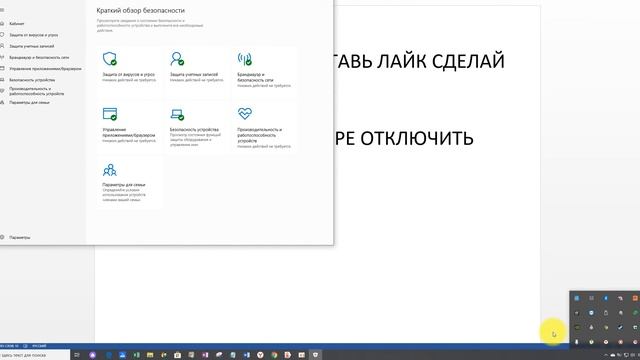Open the account protection tile person icon
The width and height of the screenshot is (640, 360).
pyautogui.click(x=177, y=59)
